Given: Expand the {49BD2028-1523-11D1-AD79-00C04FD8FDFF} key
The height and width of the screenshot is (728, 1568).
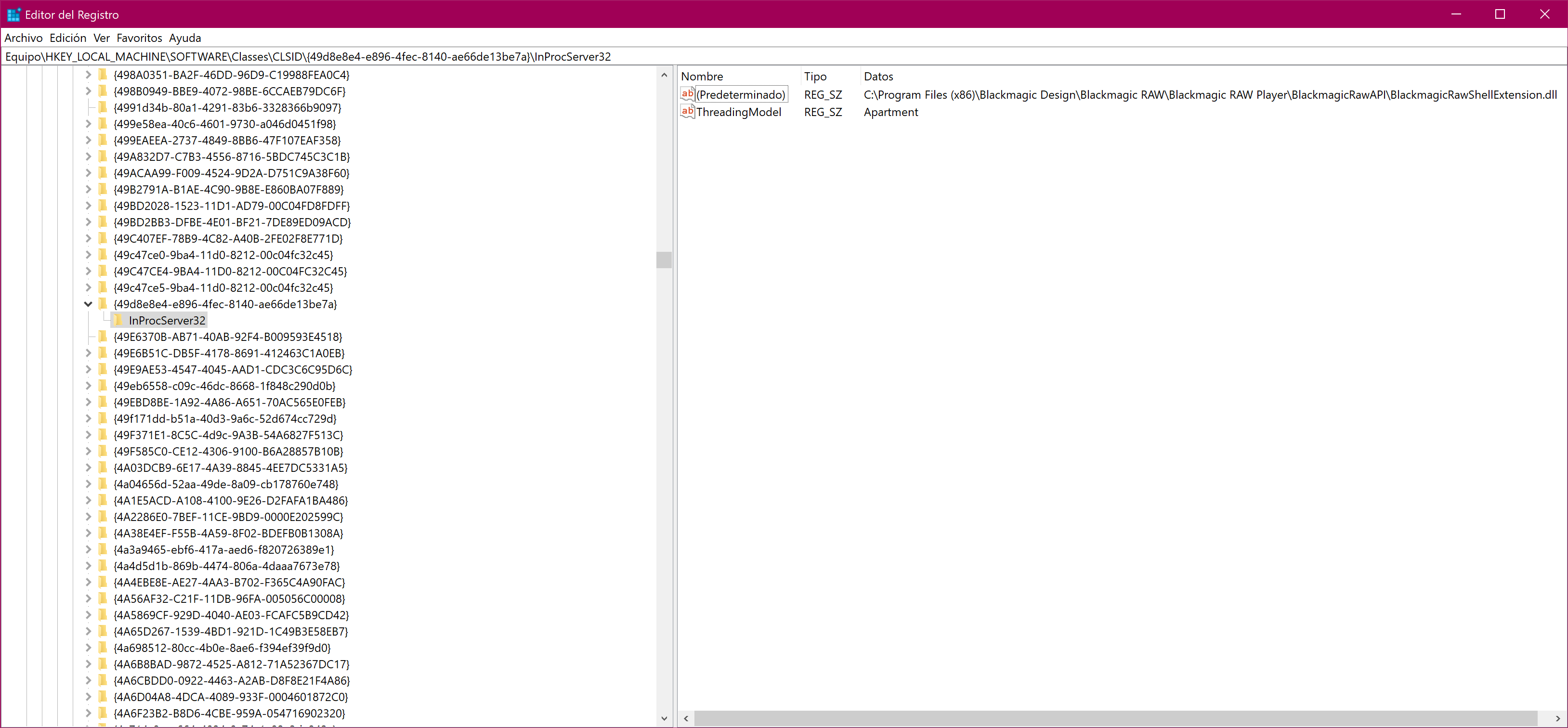Looking at the screenshot, I should pos(88,206).
